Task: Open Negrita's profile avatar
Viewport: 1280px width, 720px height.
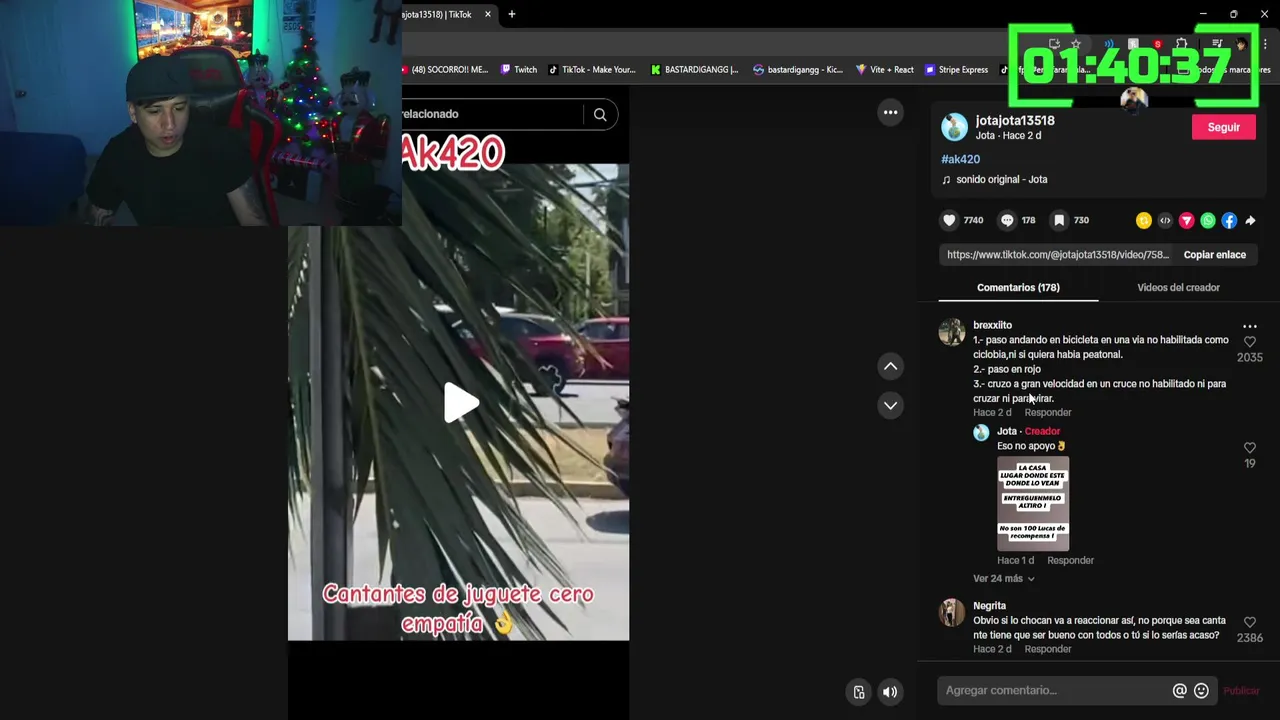Action: [952, 612]
